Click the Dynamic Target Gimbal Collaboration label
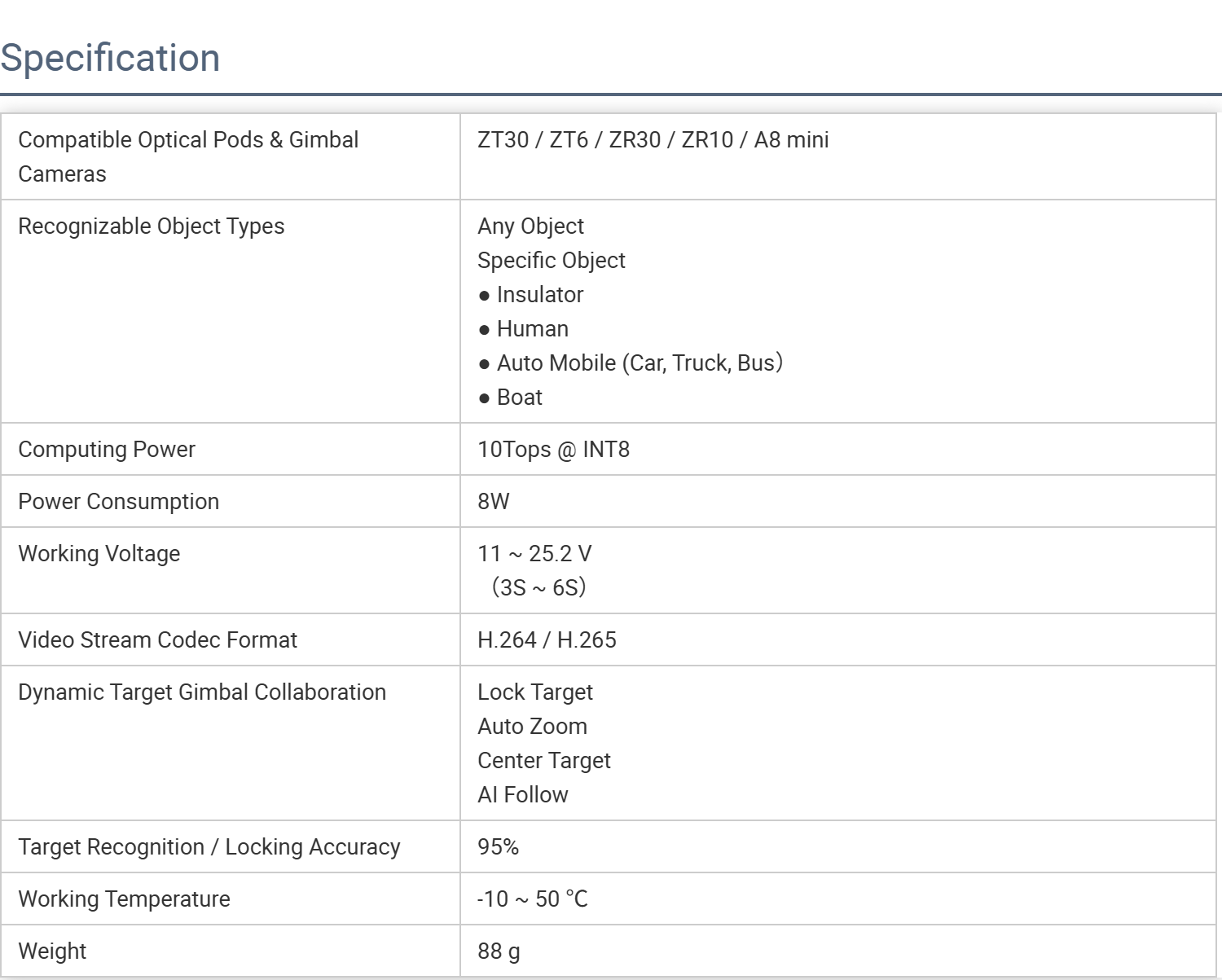This screenshot has height=980, width=1222. pos(202,692)
